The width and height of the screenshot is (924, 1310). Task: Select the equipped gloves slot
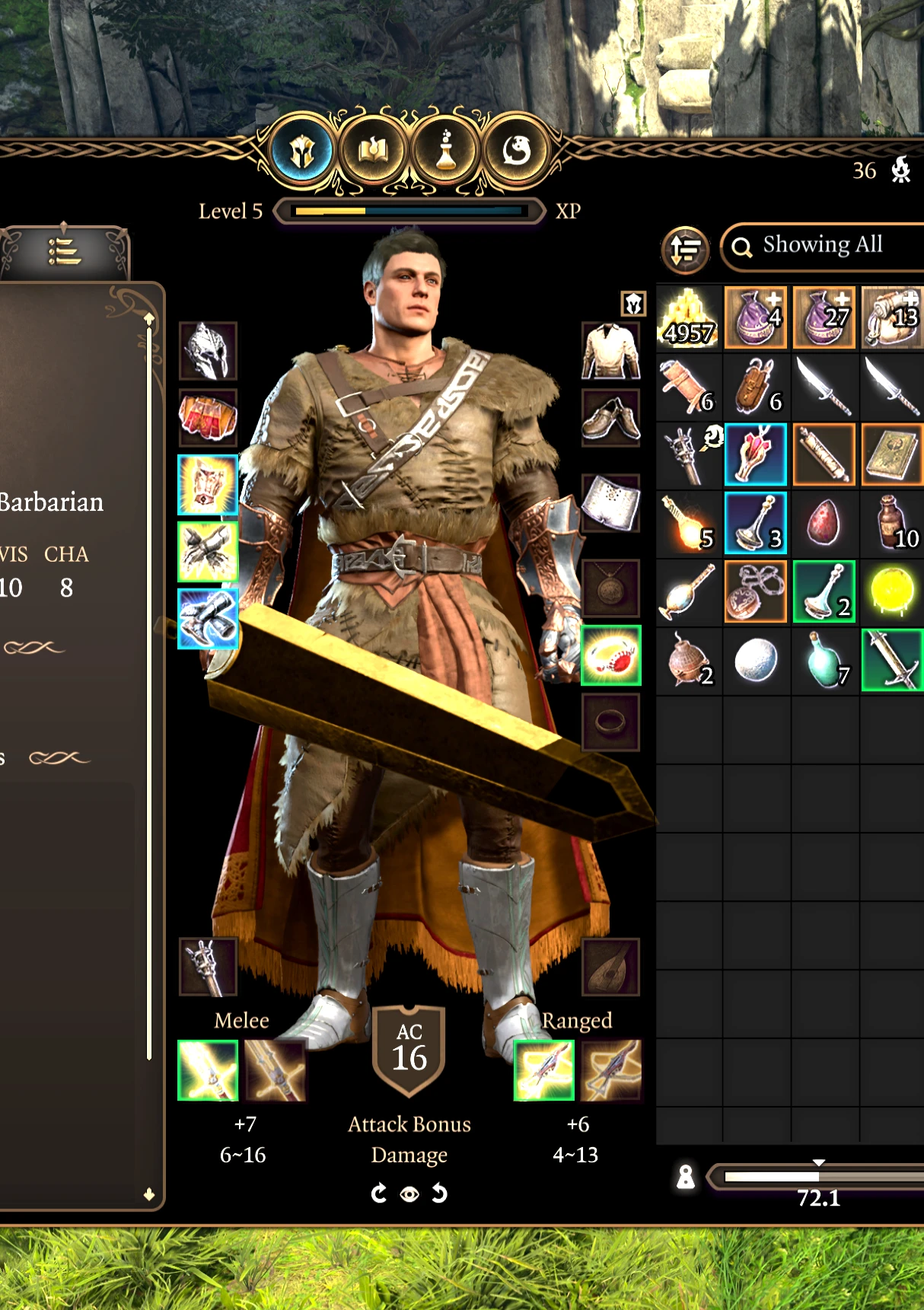208,552
